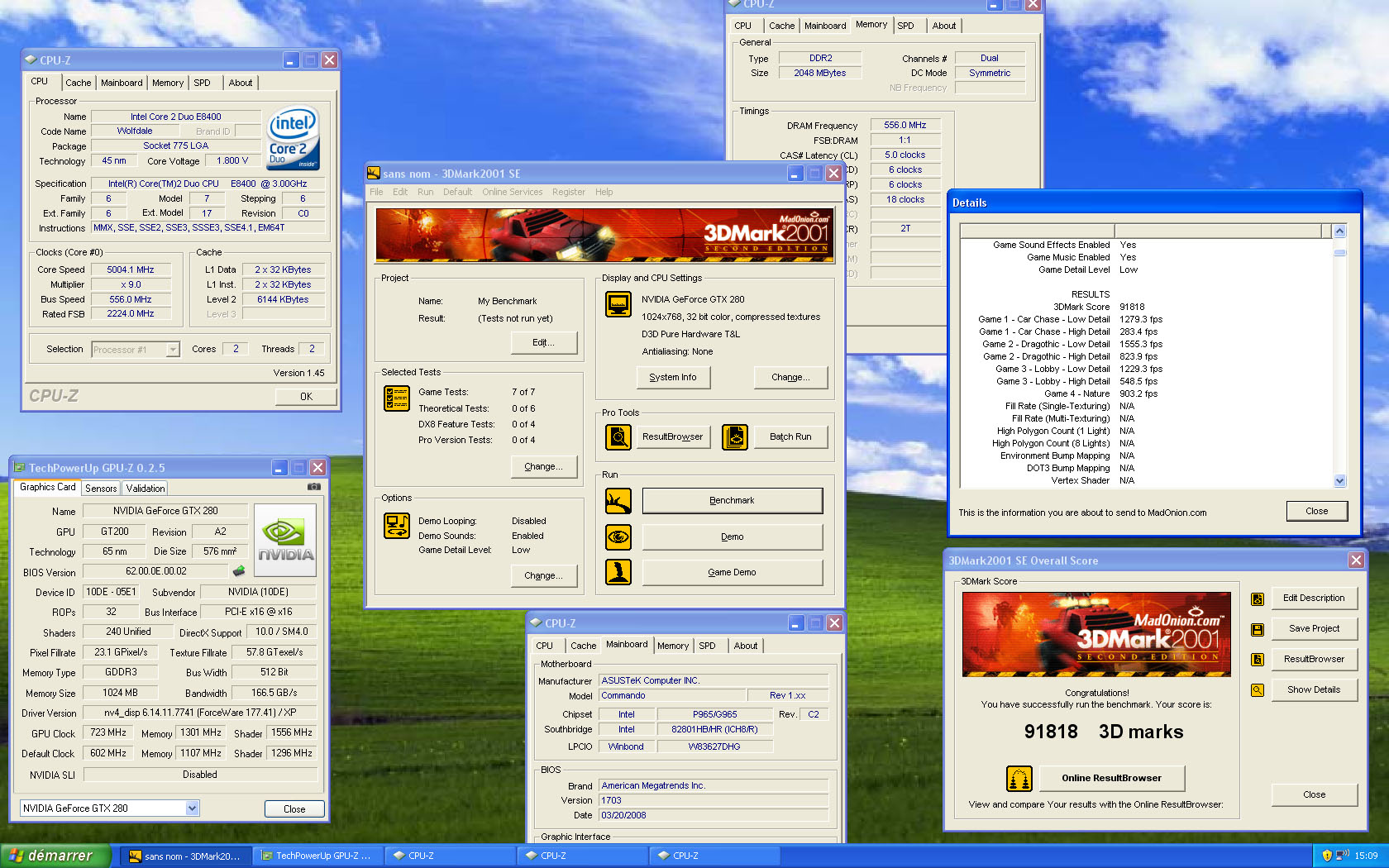This screenshot has width=1389, height=868.
Task: Open About tab in CPU-Z Mainboard window
Action: [746, 646]
